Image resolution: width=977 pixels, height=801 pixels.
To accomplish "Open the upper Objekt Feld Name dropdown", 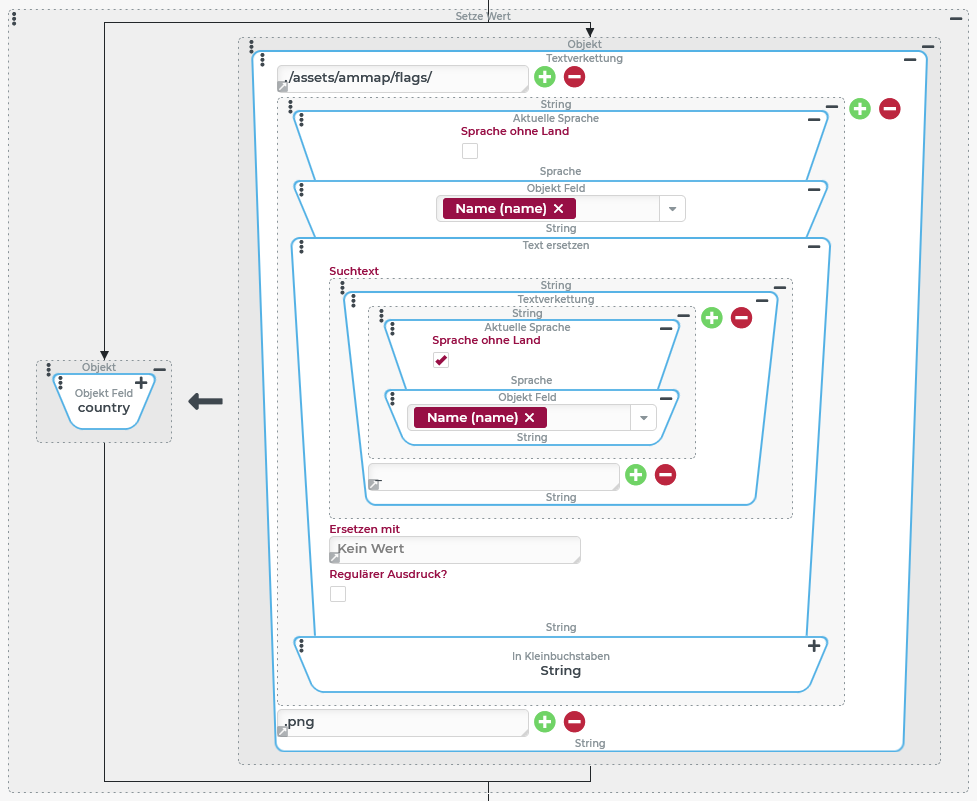I will pyautogui.click(x=672, y=208).
